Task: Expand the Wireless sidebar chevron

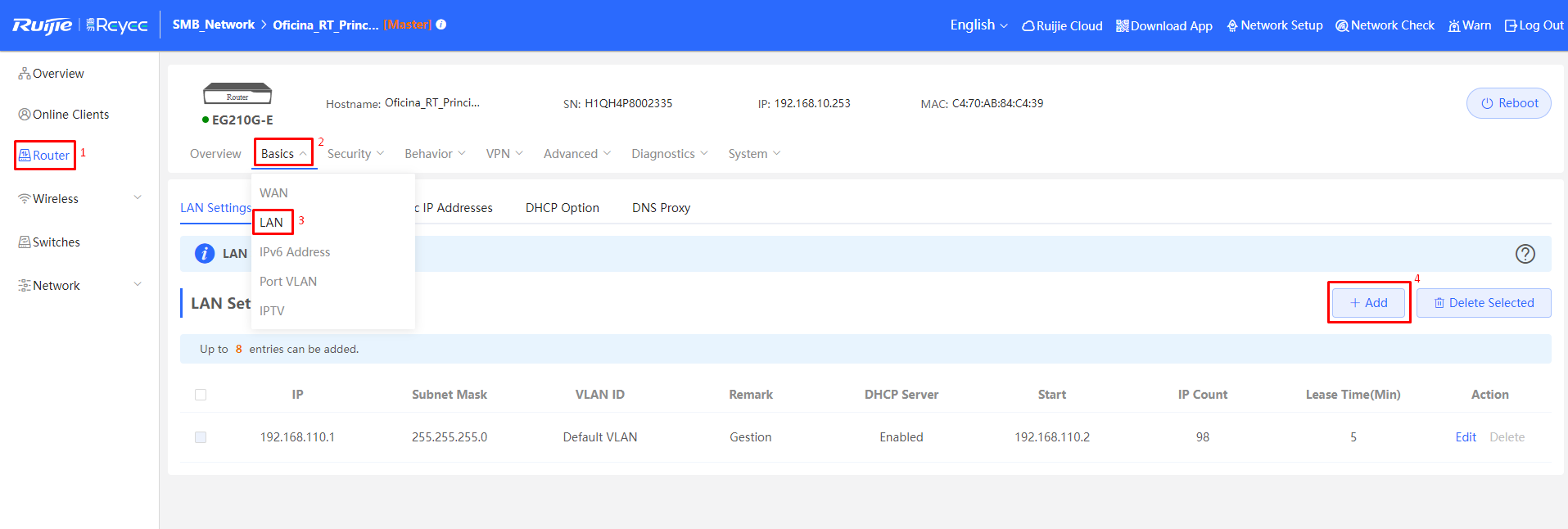Action: click(138, 198)
